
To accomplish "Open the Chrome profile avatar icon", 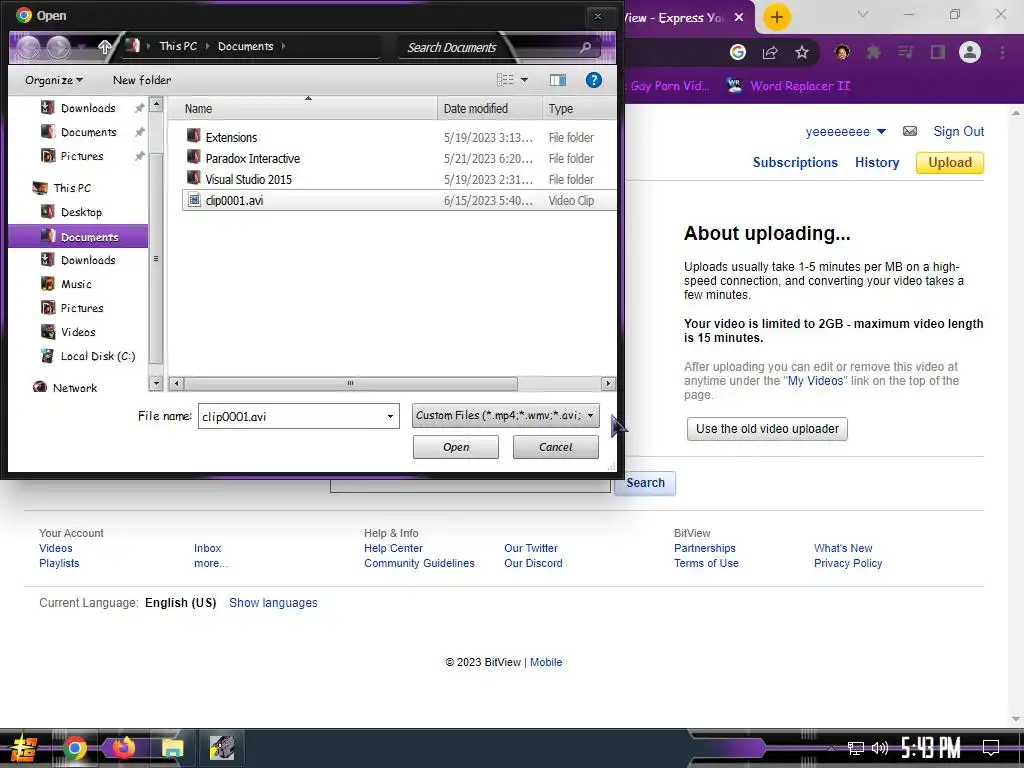I will pos(970,52).
